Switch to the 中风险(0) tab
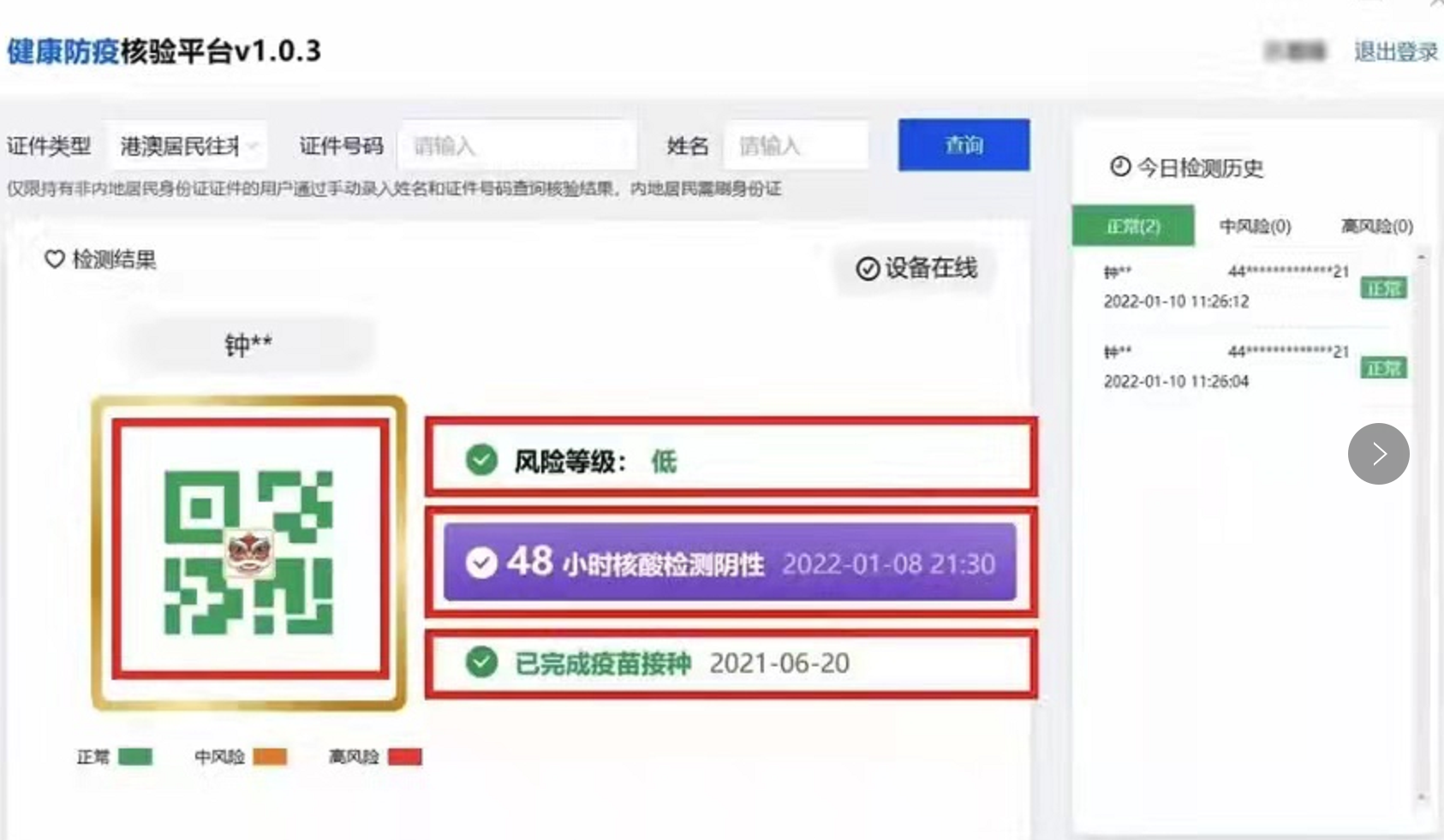 coord(1255,226)
